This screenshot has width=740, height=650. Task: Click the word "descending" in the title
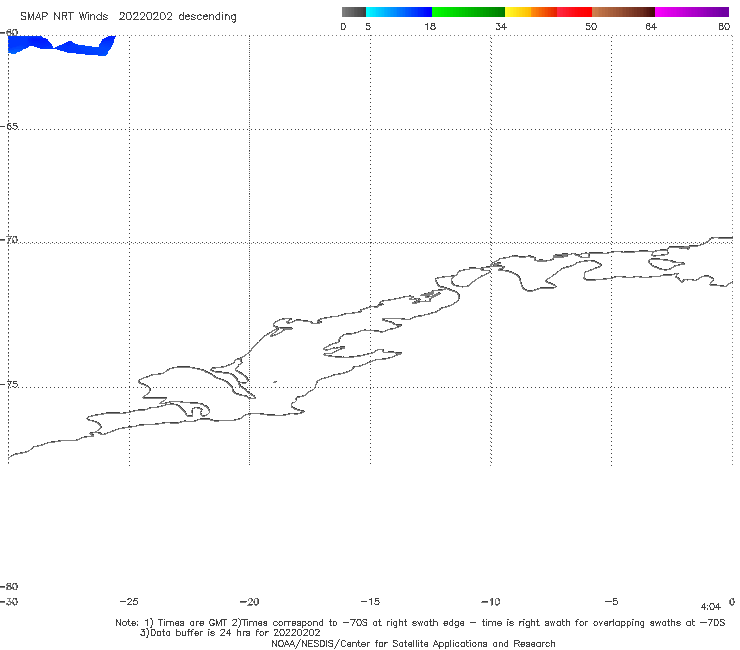(208, 17)
